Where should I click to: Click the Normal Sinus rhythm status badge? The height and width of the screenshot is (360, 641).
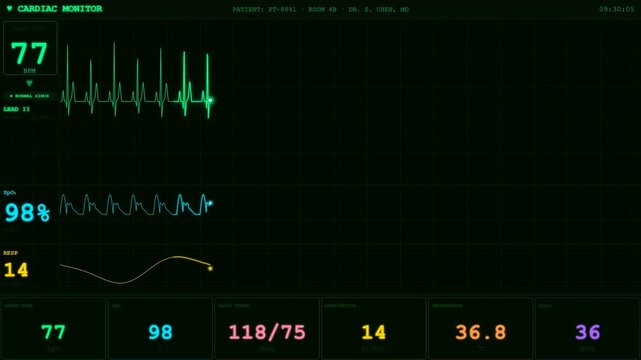tap(29, 96)
